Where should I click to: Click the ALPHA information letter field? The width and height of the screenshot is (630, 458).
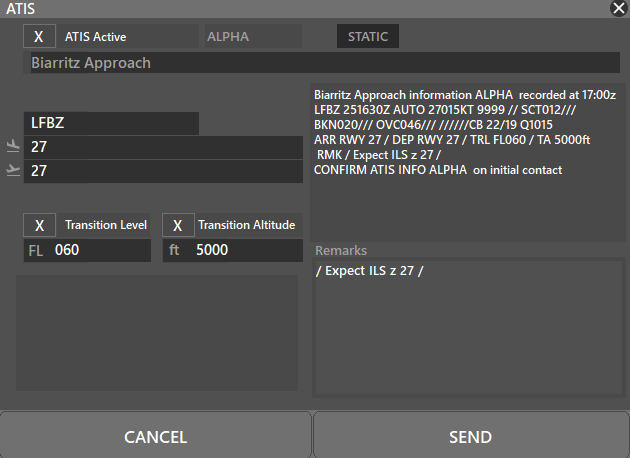(253, 37)
